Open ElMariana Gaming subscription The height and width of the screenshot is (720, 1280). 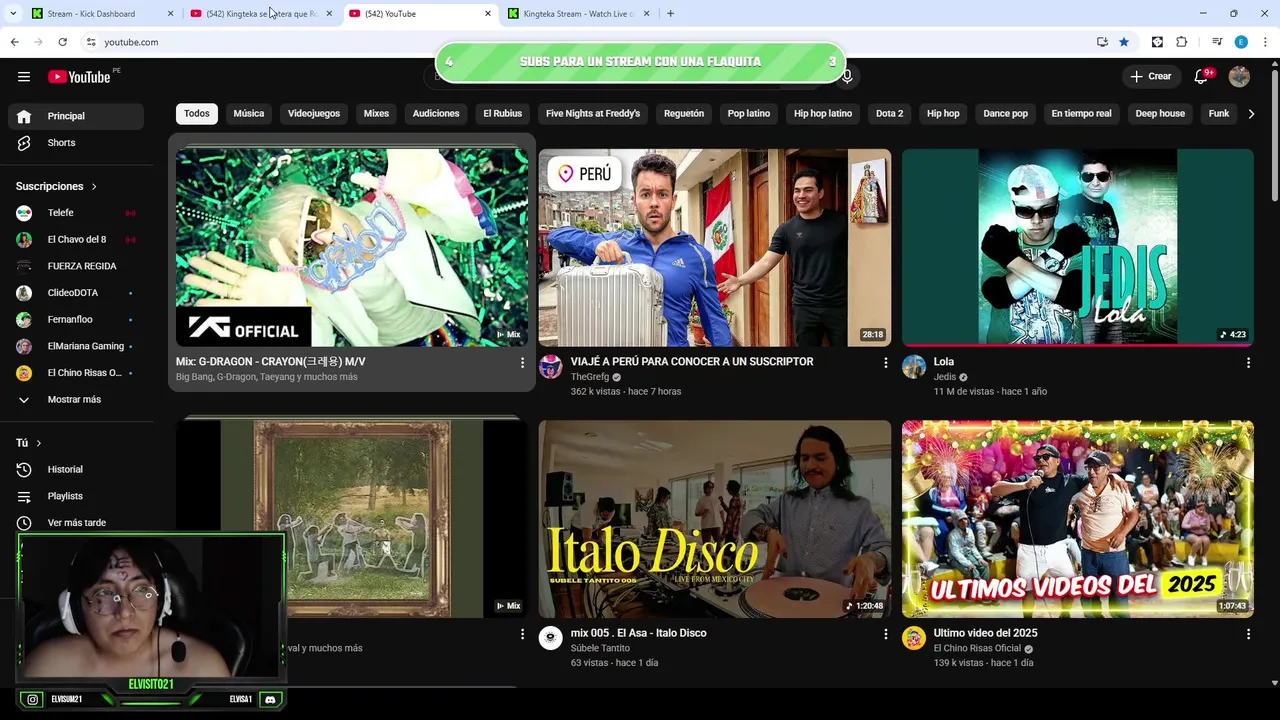[x=76, y=346]
